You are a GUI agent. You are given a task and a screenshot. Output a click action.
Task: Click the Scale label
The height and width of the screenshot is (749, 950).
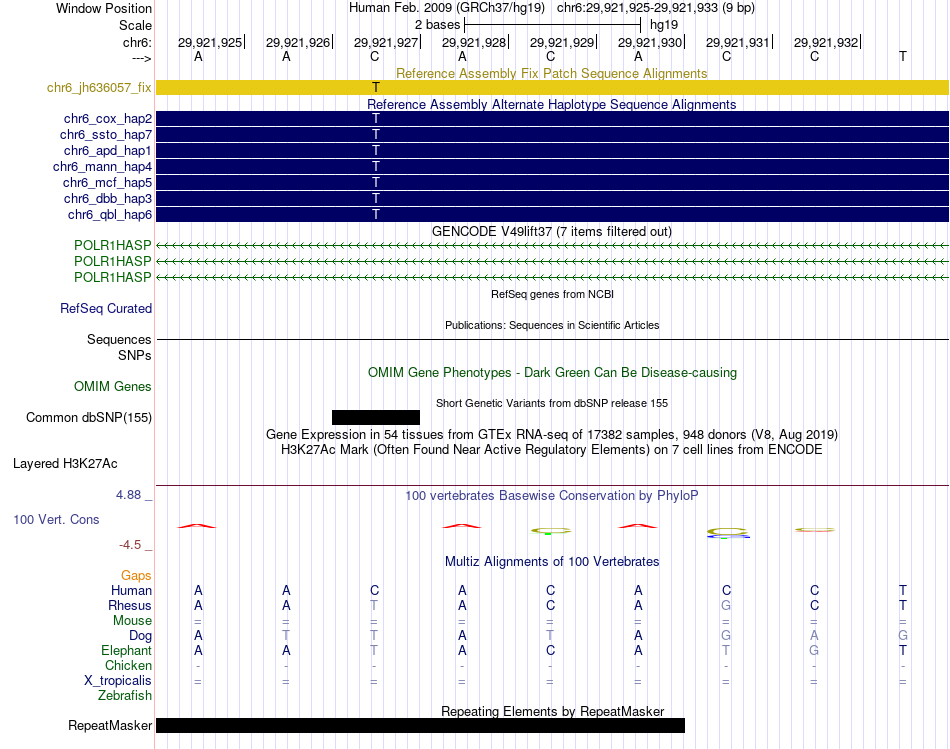coord(135,25)
